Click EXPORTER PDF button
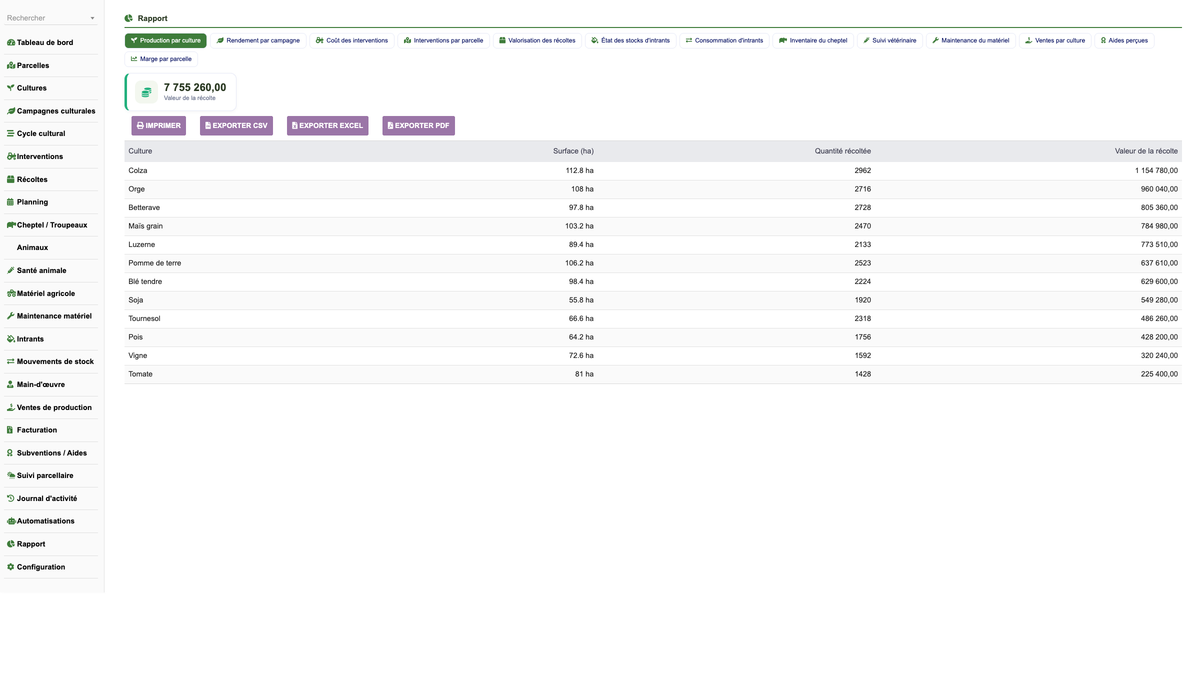 click(419, 126)
